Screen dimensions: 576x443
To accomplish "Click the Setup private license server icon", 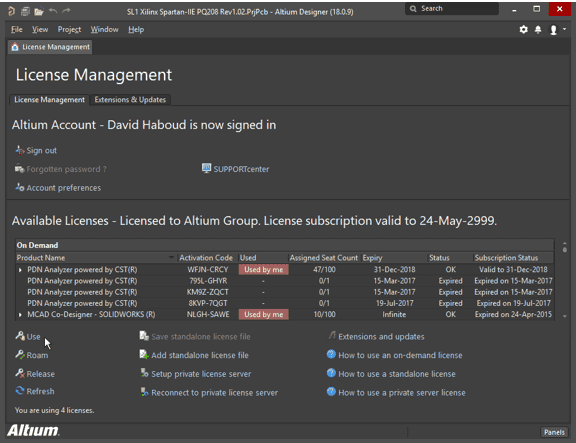I will (x=144, y=373).
